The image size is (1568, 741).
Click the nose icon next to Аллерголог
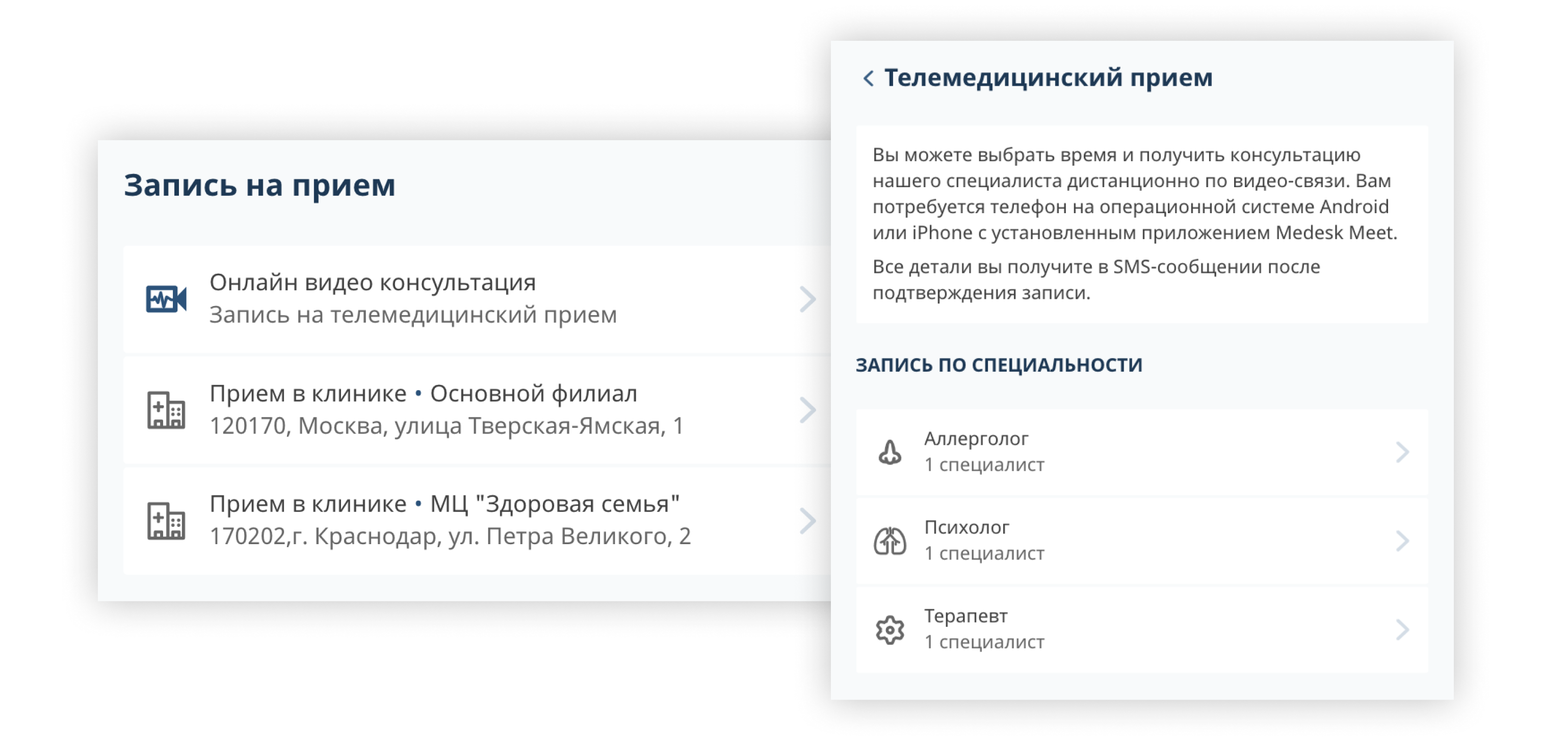(x=890, y=452)
